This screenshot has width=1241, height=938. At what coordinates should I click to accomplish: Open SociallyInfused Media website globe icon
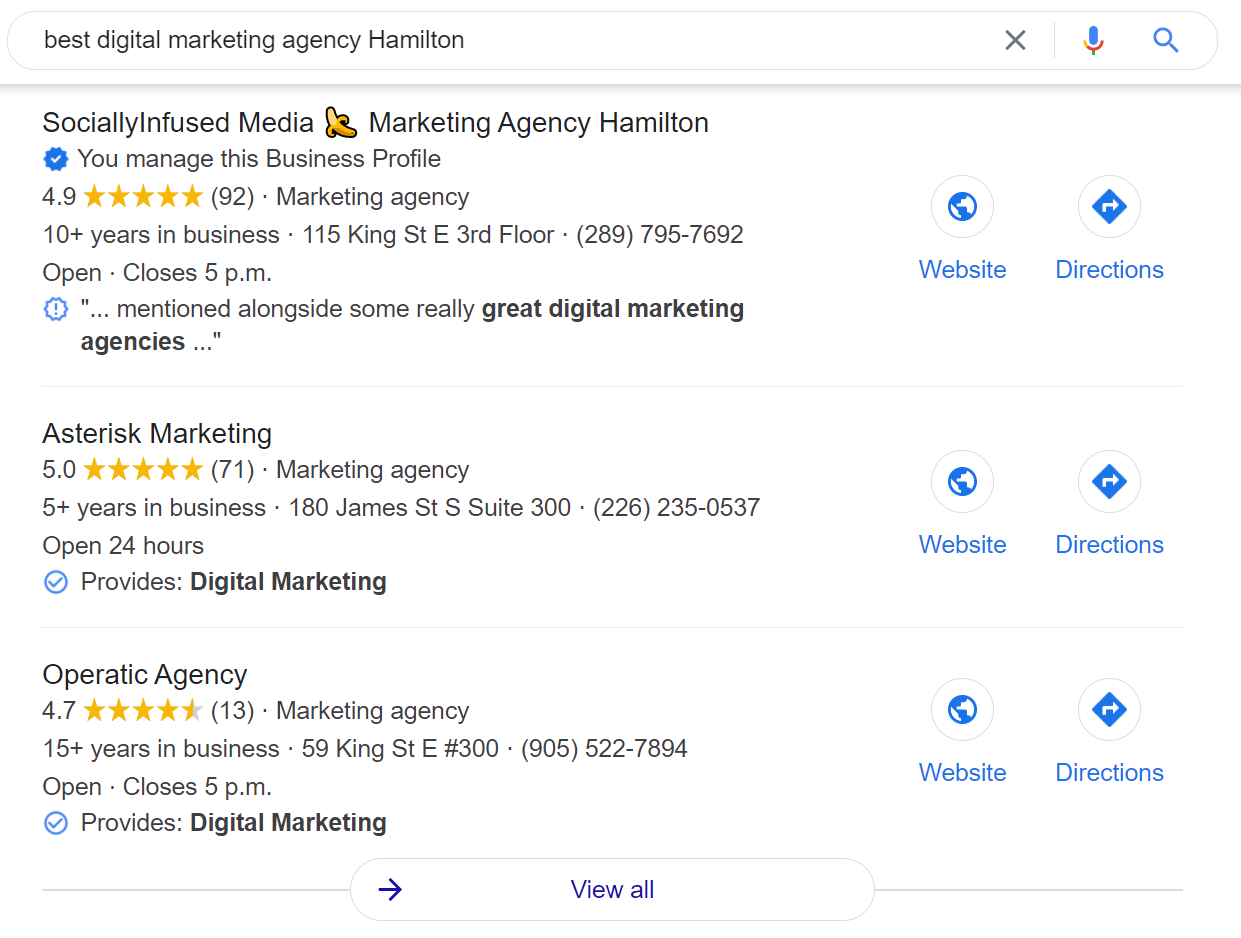click(x=962, y=207)
